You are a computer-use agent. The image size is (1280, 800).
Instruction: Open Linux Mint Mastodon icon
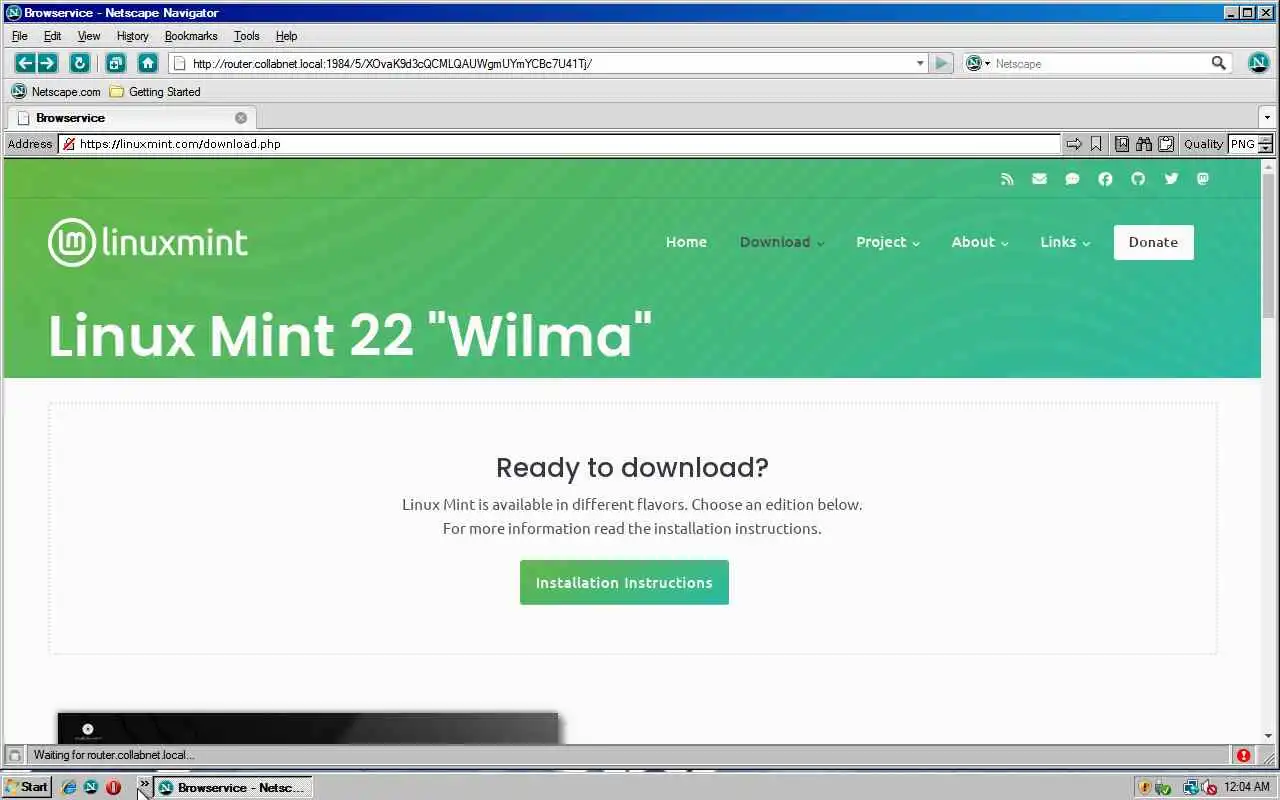click(1203, 179)
